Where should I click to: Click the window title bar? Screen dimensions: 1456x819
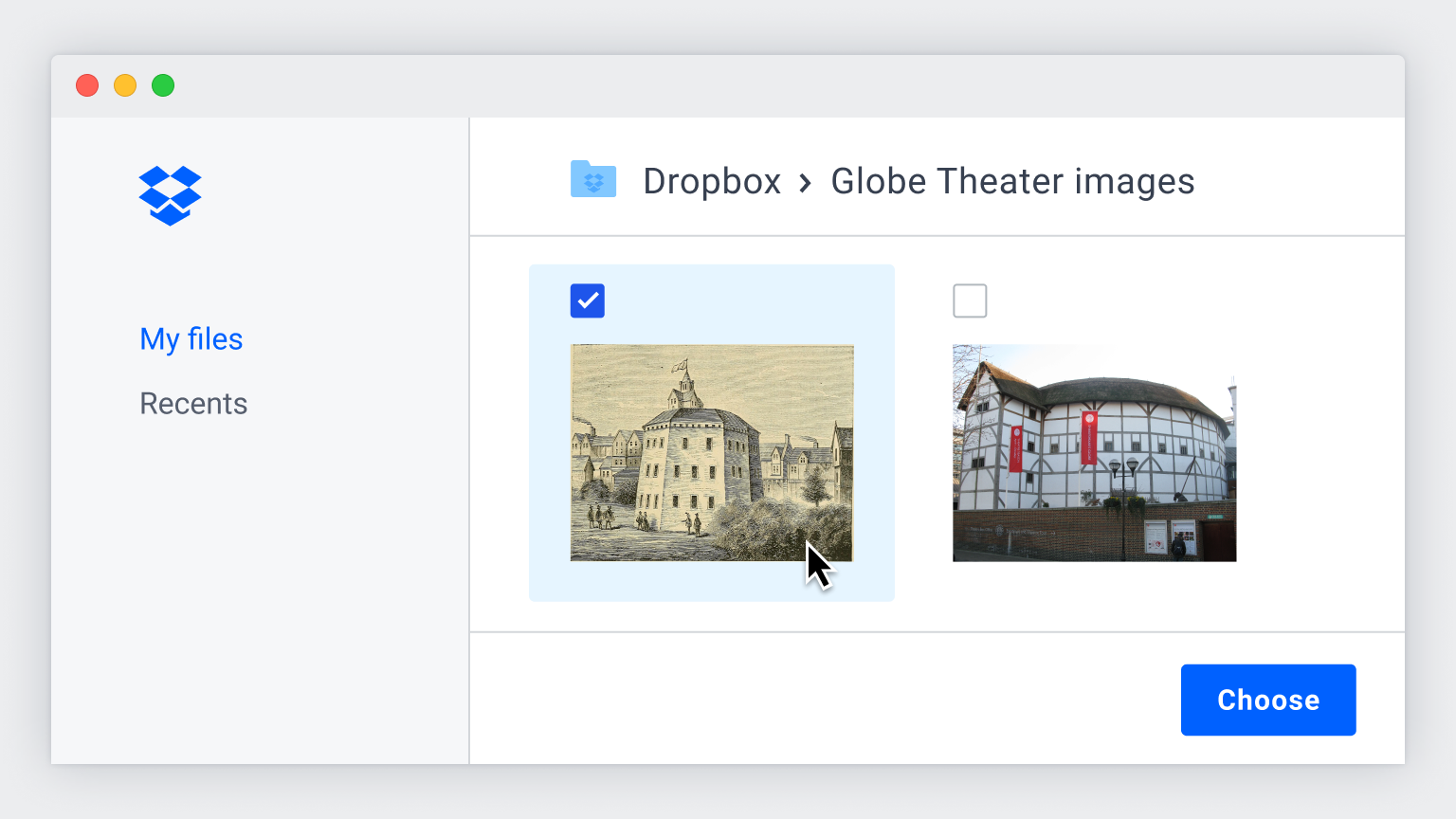pos(758,85)
